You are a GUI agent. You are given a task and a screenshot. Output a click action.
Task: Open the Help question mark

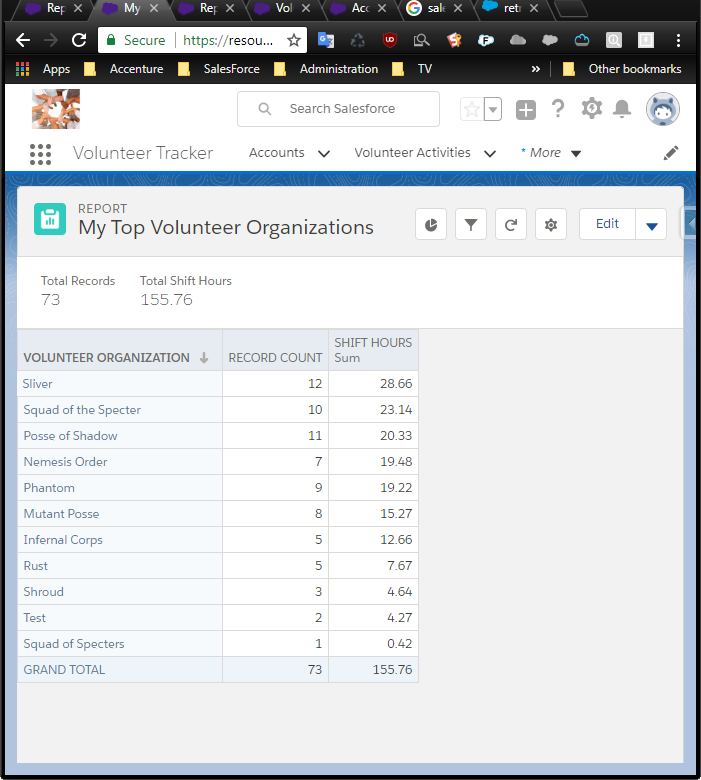coord(558,108)
